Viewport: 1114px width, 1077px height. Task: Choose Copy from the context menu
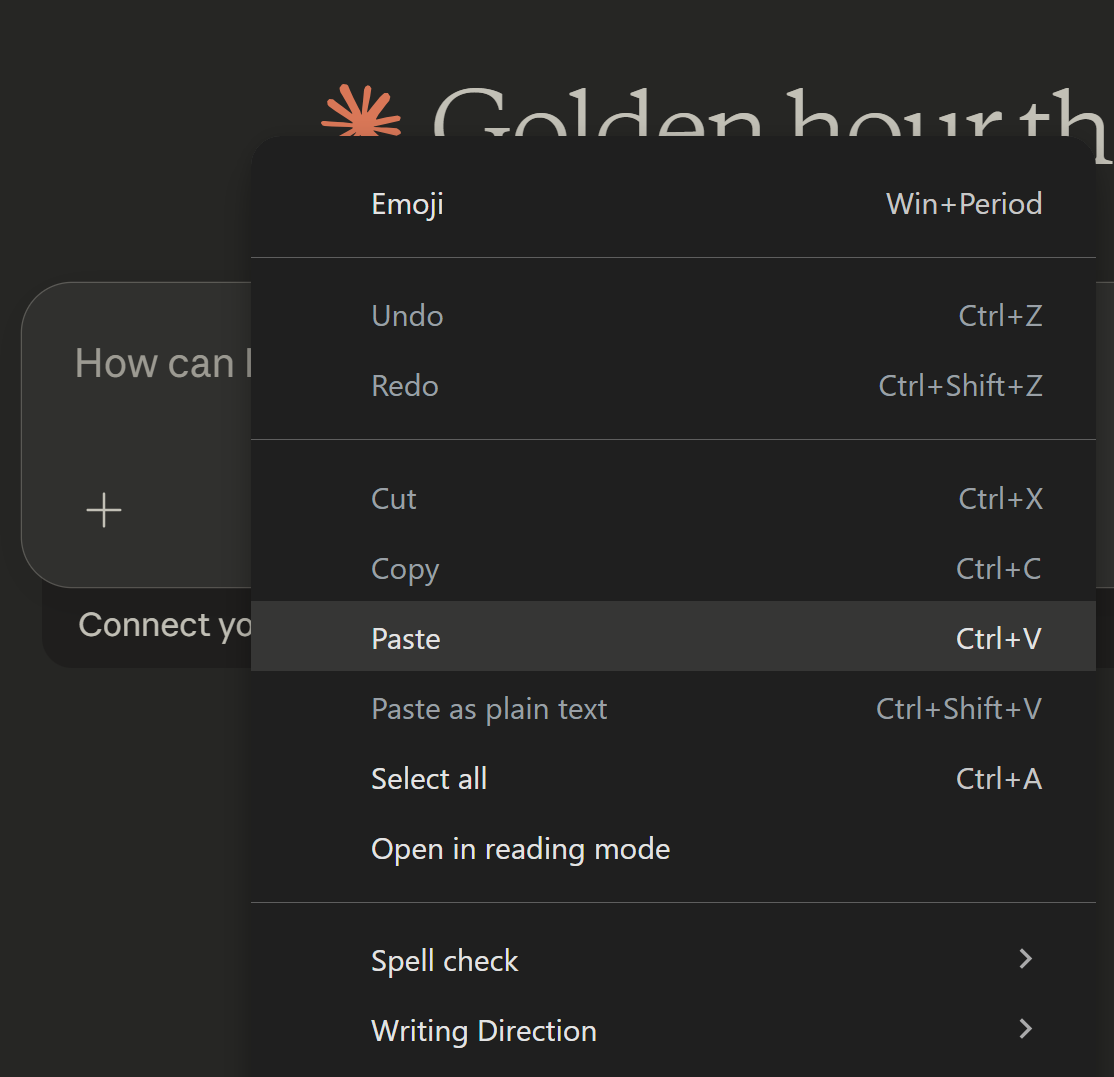click(x=405, y=569)
